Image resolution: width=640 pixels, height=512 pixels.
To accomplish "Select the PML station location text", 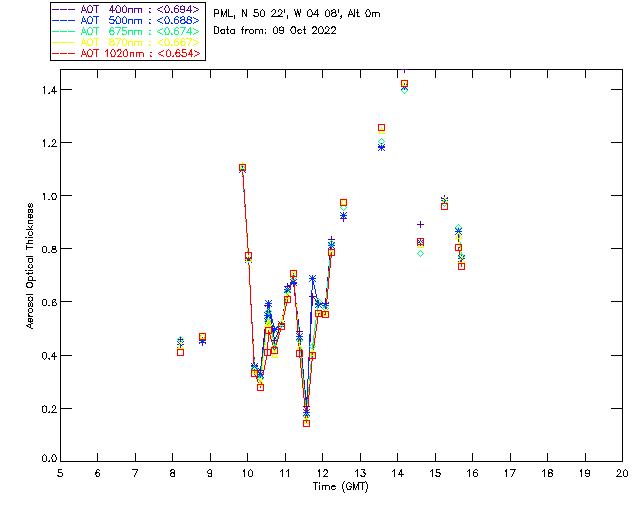I will coord(297,13).
